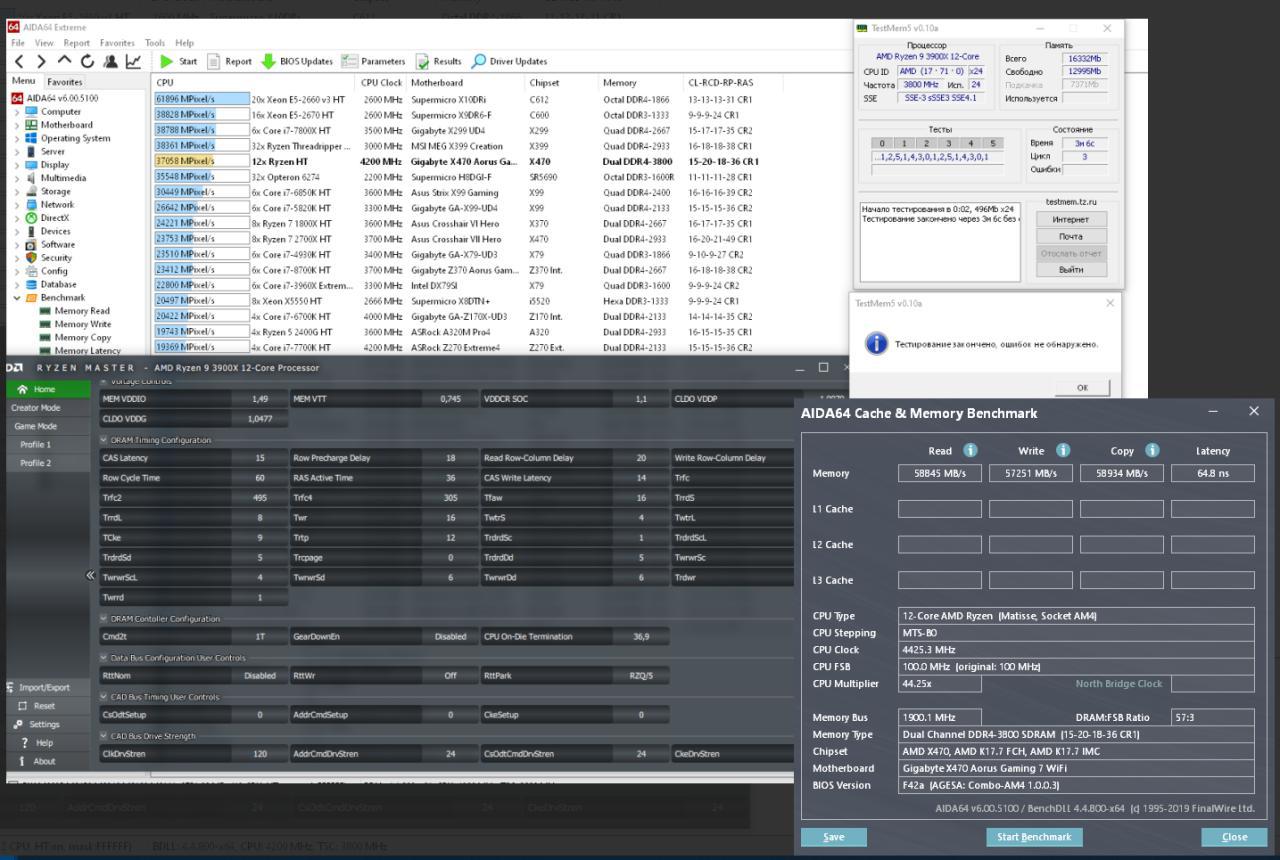Image resolution: width=1280 pixels, height=860 pixels.
Task: Click the Memory column header in AIDA64
Action: (620, 83)
